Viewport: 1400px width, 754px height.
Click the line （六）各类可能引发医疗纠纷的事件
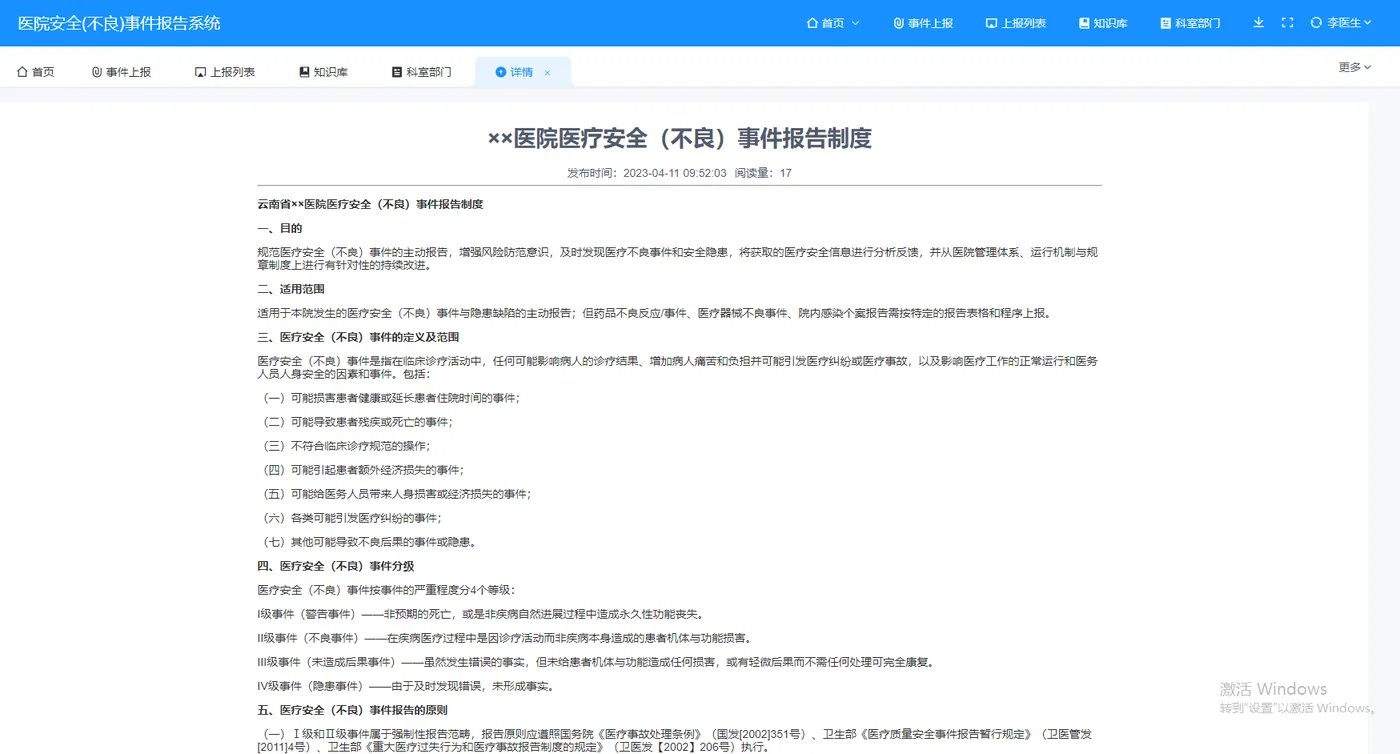point(350,518)
